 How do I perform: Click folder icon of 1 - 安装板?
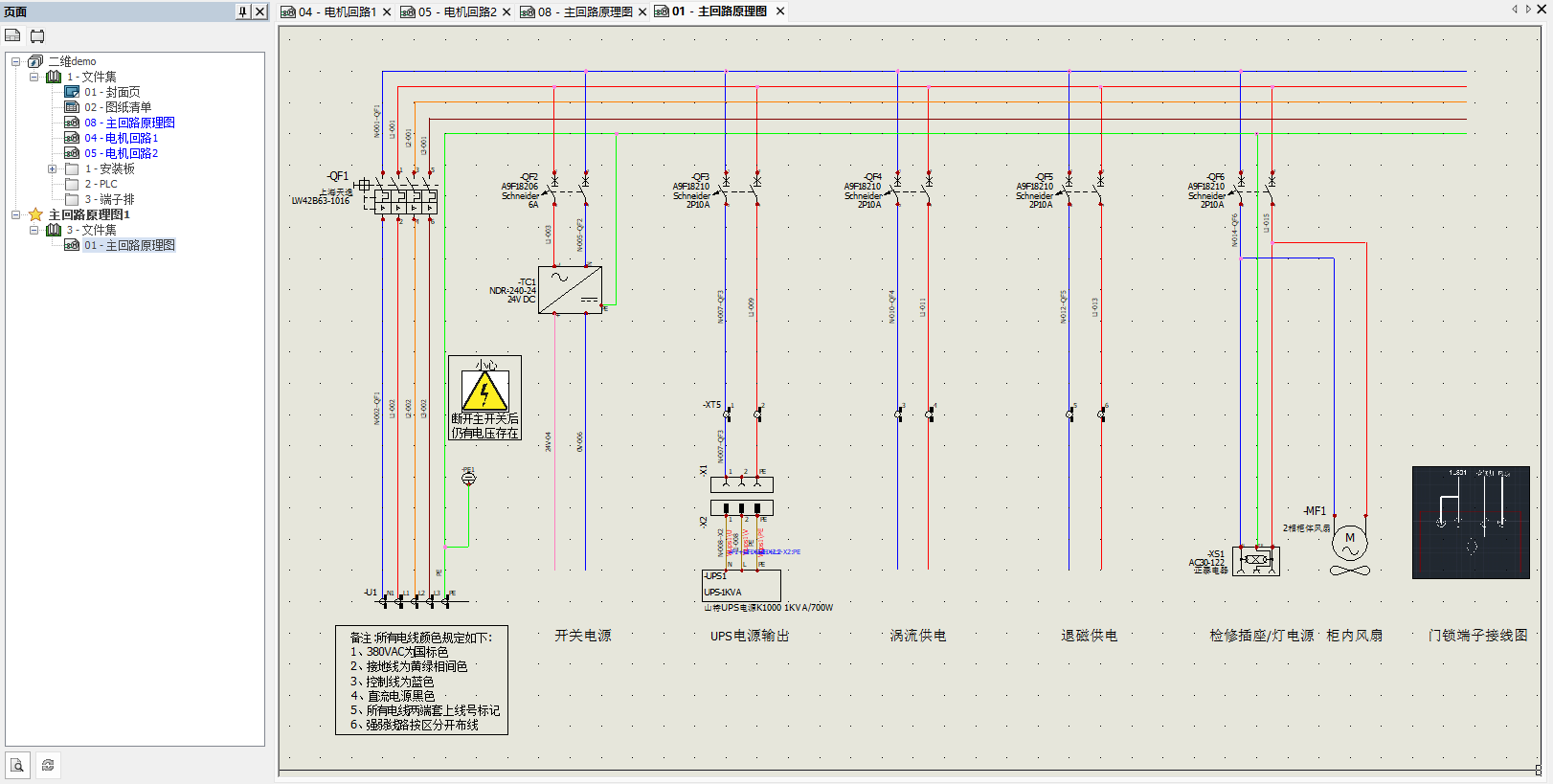tap(72, 168)
